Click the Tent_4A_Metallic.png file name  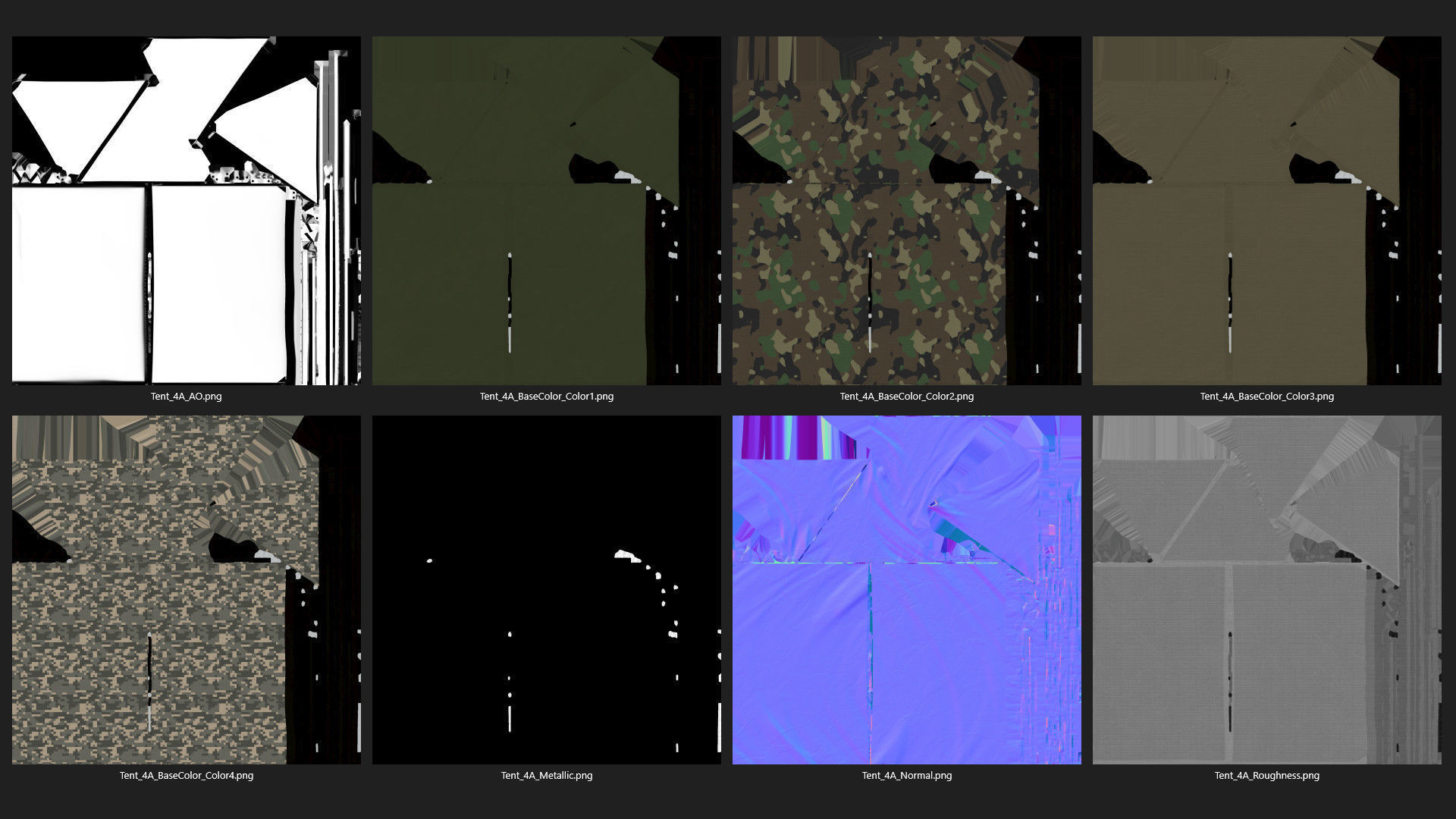546,775
